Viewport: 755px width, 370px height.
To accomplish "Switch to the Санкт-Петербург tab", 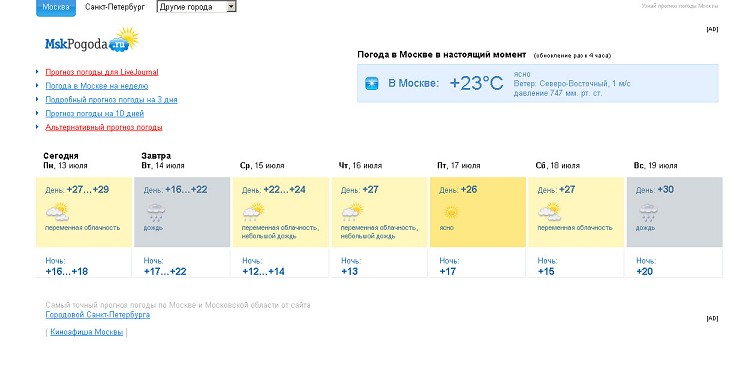I will click(115, 7).
